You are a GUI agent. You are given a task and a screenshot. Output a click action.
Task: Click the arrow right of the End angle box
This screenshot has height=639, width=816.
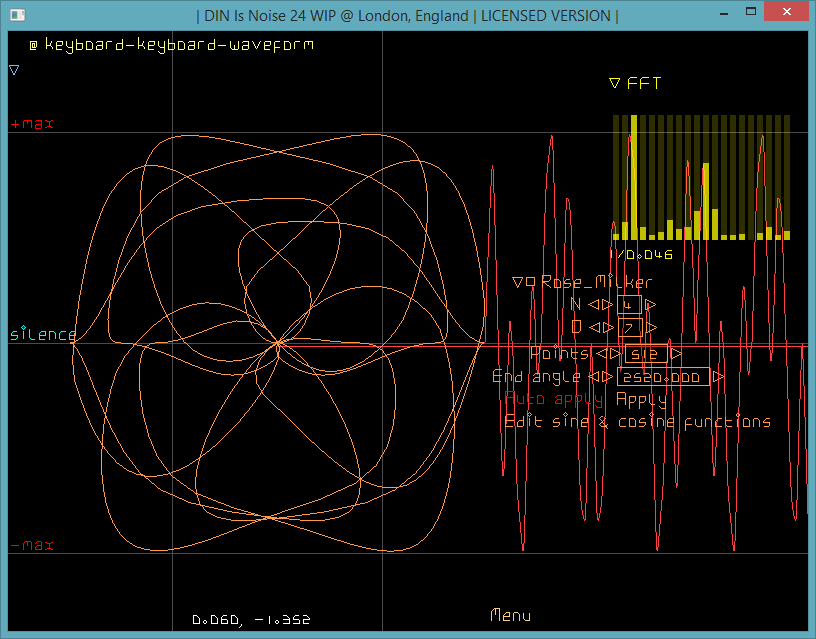(x=718, y=377)
